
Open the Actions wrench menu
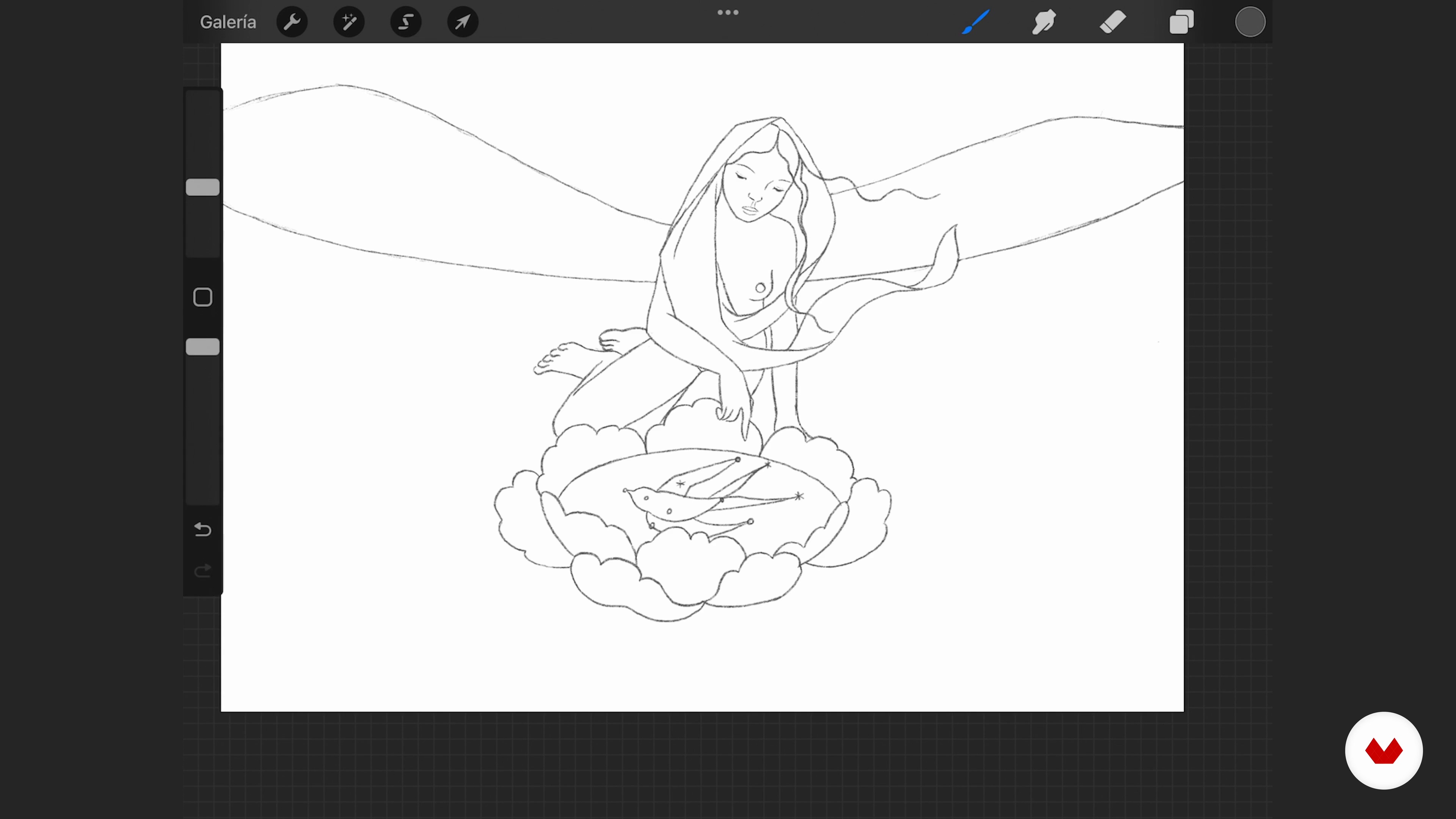tap(292, 22)
